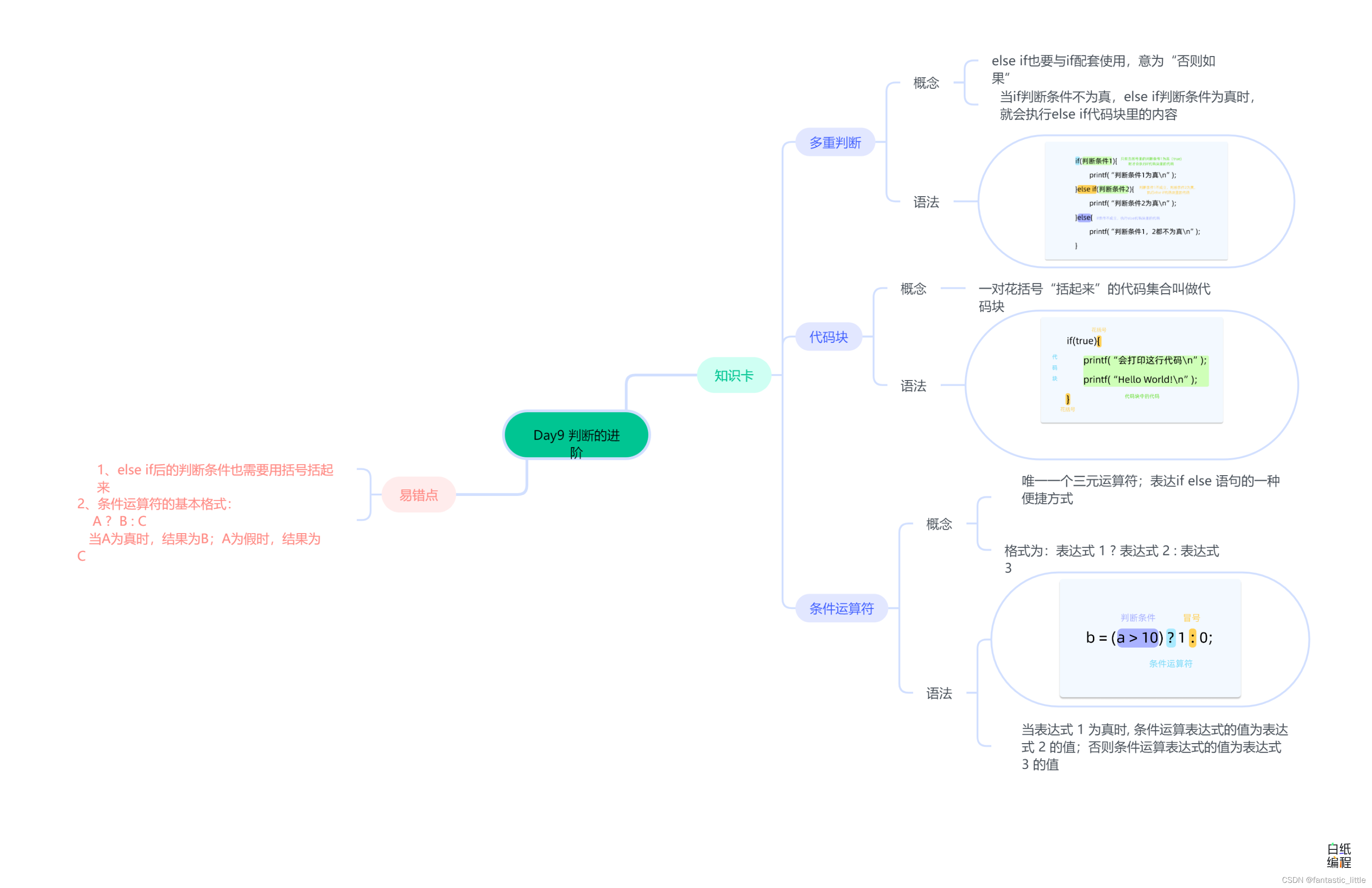Open the "b = (a > 10) ? 1 : 0;" image
Viewport: 1372px width, 888px height.
1149,639
